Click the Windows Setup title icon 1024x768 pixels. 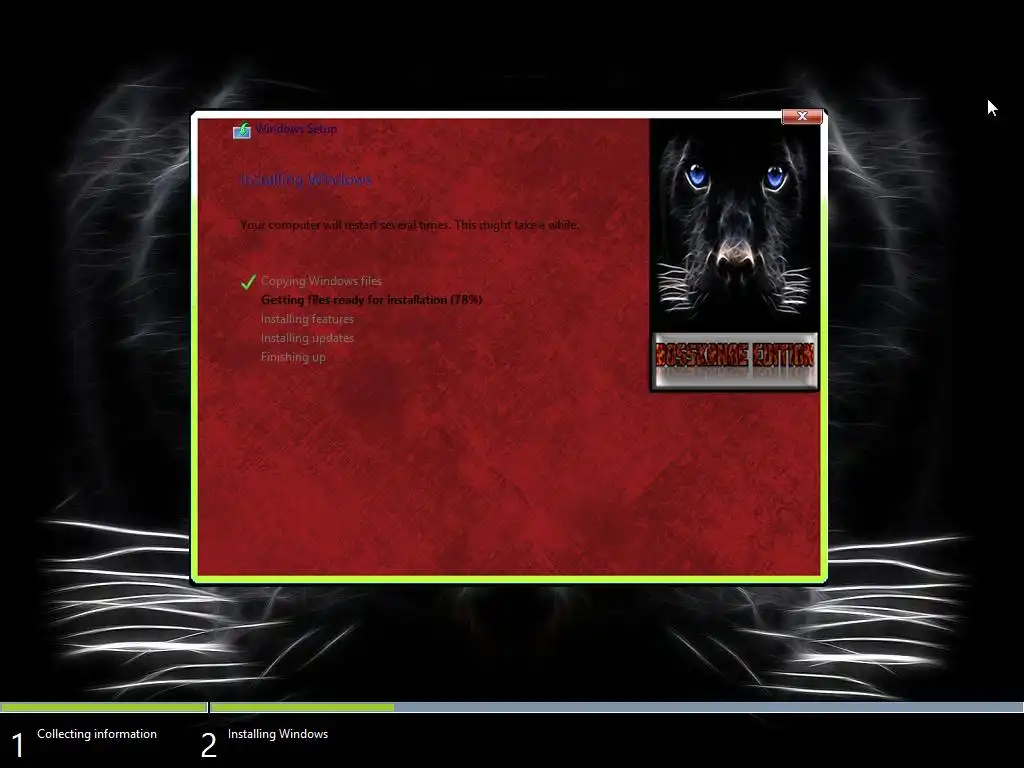coord(242,130)
